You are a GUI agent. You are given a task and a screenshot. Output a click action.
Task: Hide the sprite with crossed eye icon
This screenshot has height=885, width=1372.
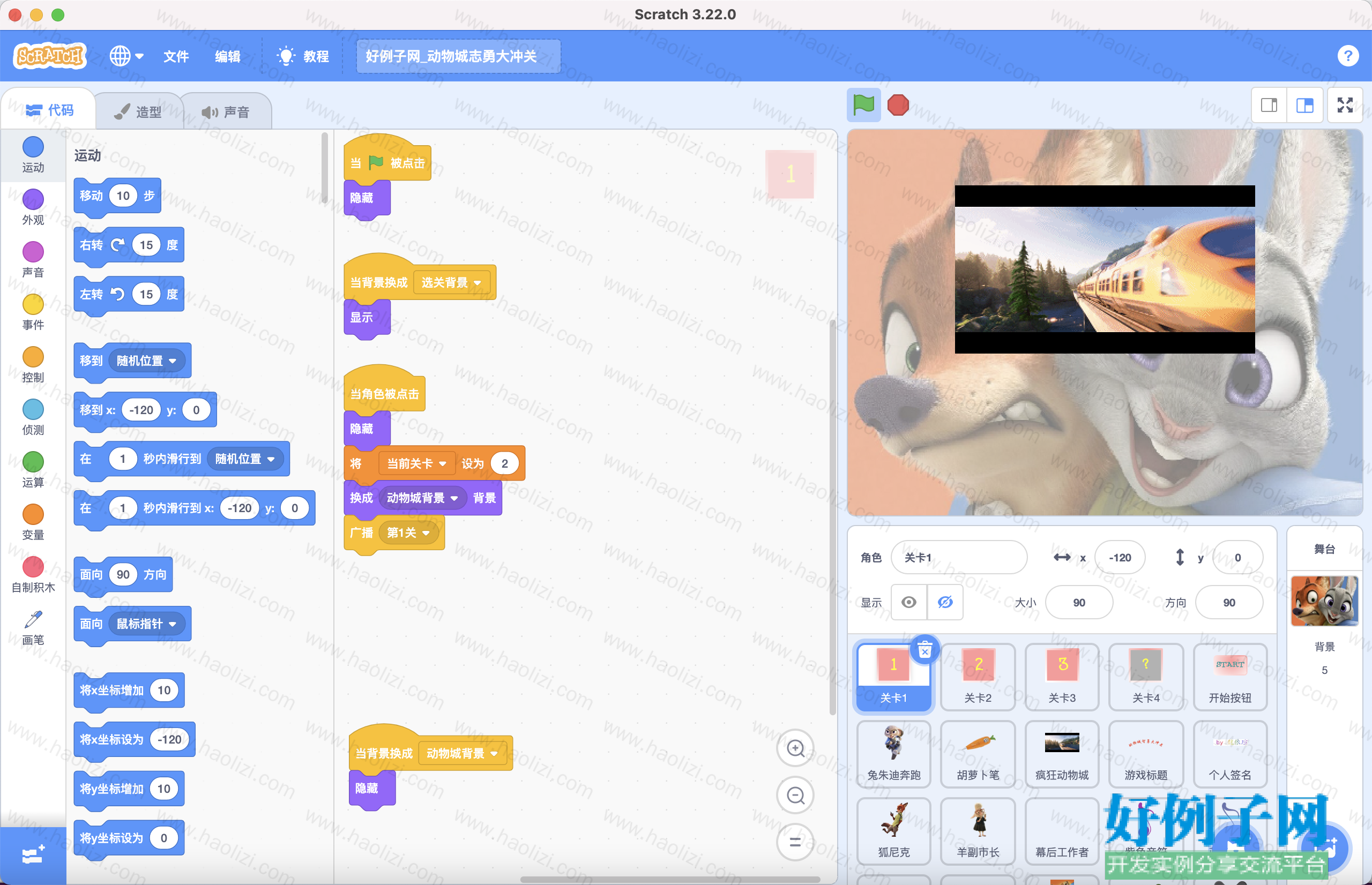coord(945,602)
